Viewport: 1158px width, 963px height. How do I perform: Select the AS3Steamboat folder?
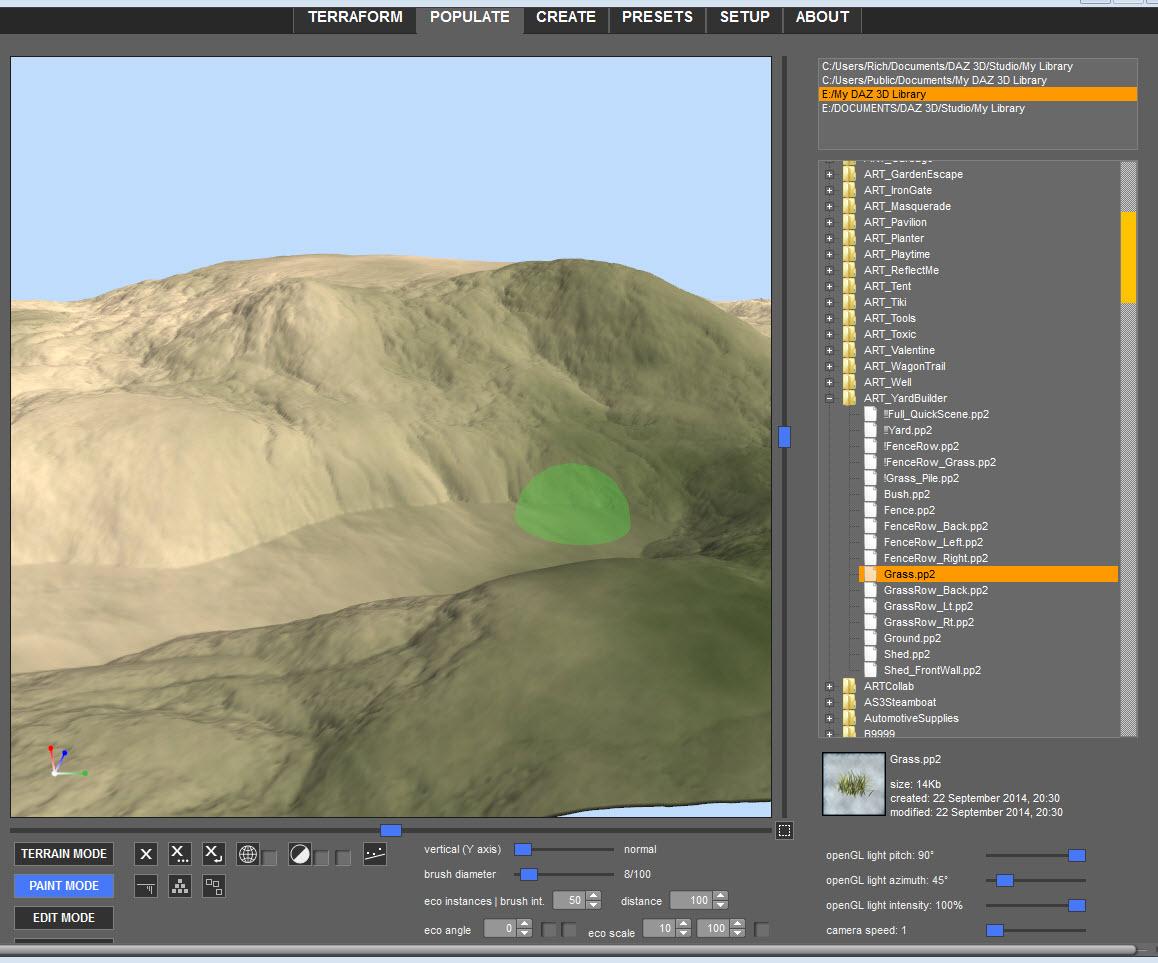900,702
